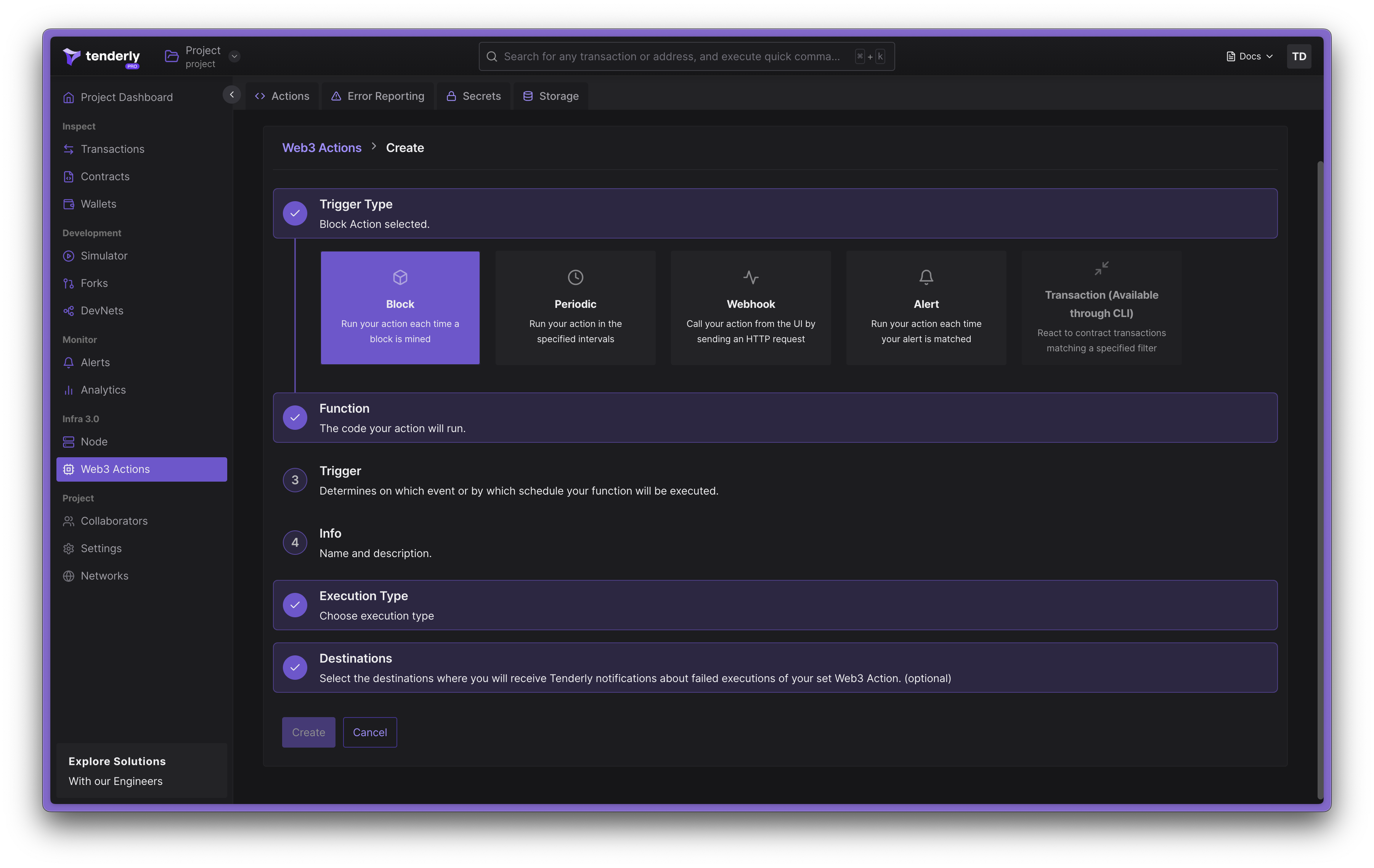Click the Trigger Type checkmark circle
The image size is (1374, 868).
pos(295,213)
